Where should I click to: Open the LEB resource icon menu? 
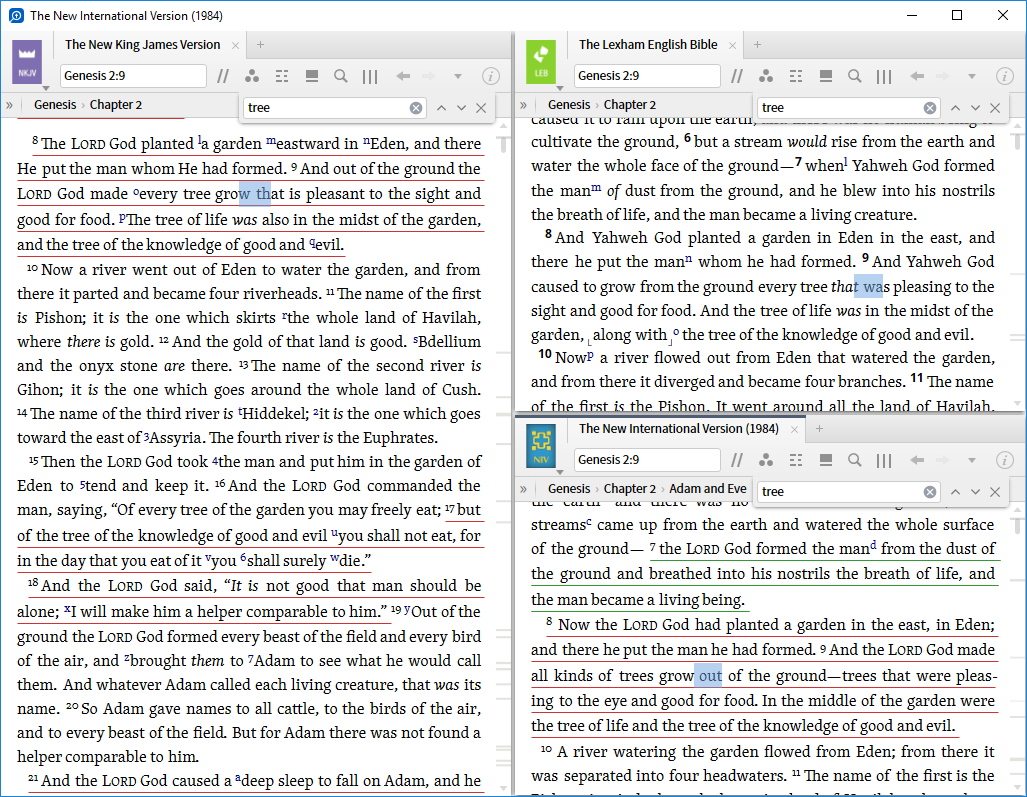(541, 62)
